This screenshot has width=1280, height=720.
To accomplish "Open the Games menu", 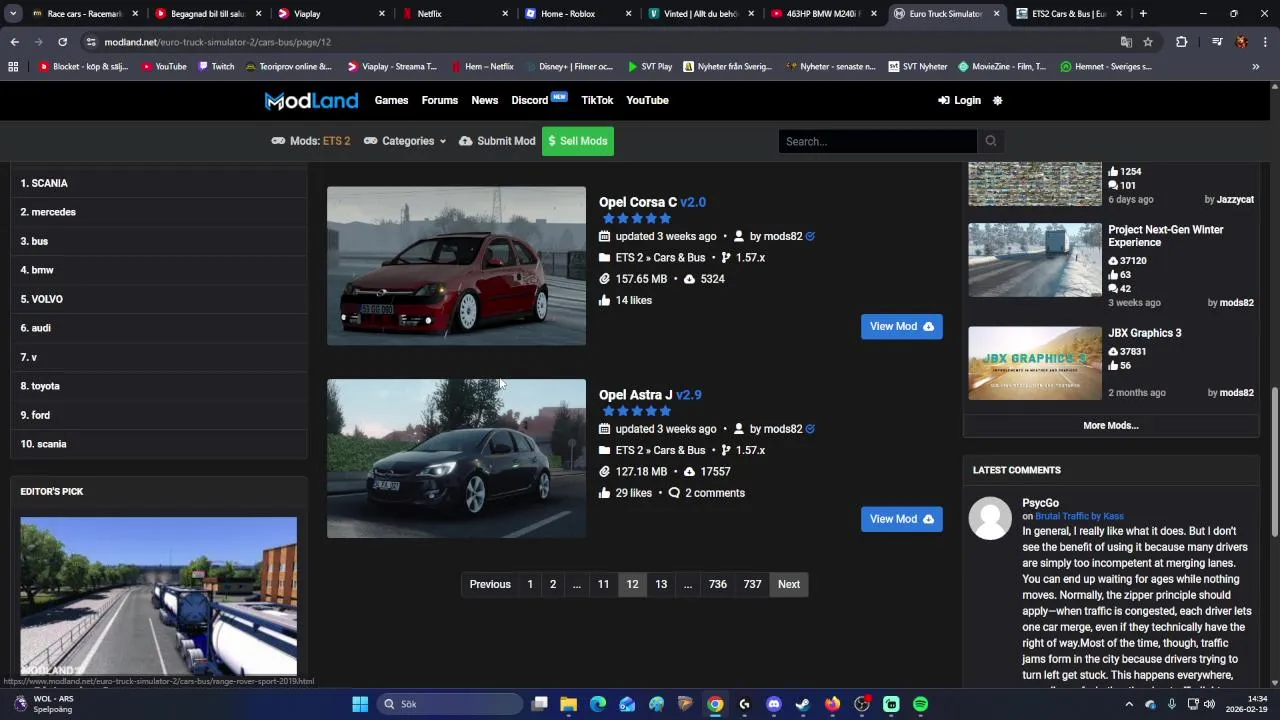I will pyautogui.click(x=391, y=100).
